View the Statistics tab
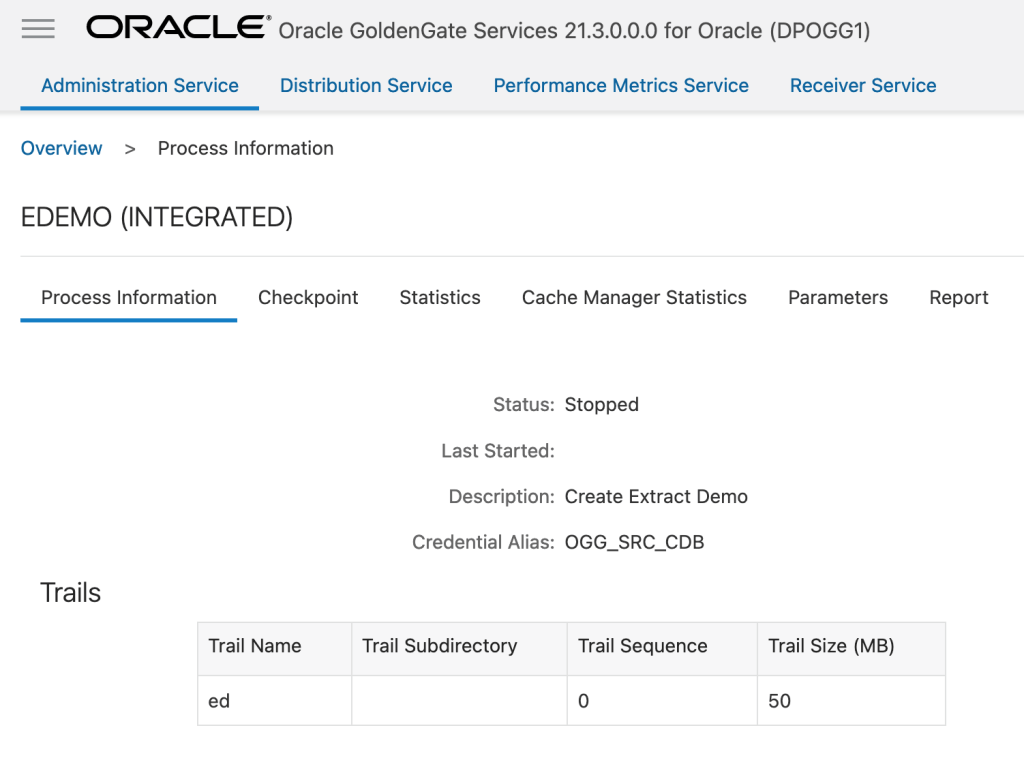 [440, 298]
